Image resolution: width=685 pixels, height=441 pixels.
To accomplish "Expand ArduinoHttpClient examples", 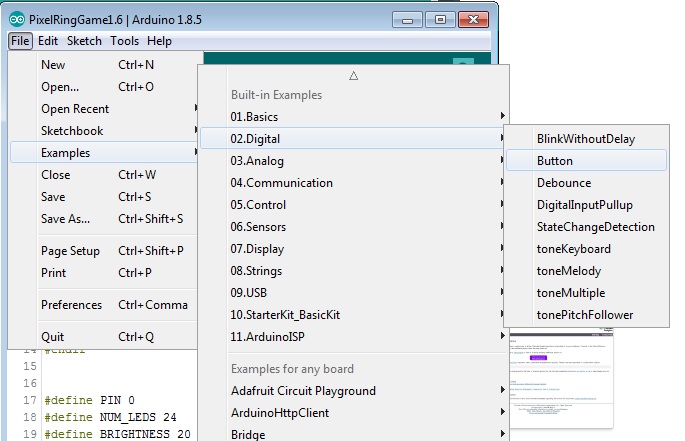I will 353,412.
